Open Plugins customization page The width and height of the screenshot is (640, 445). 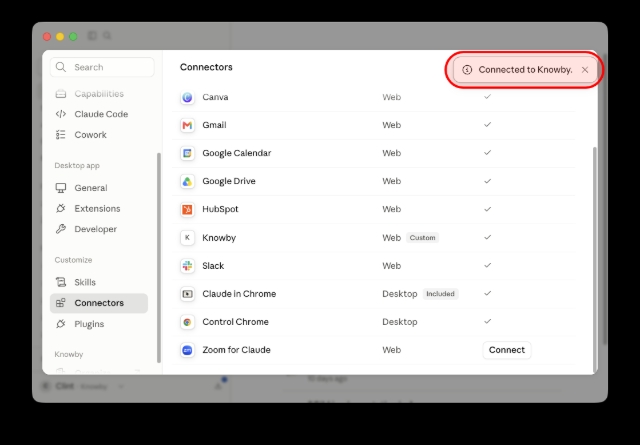(99, 324)
